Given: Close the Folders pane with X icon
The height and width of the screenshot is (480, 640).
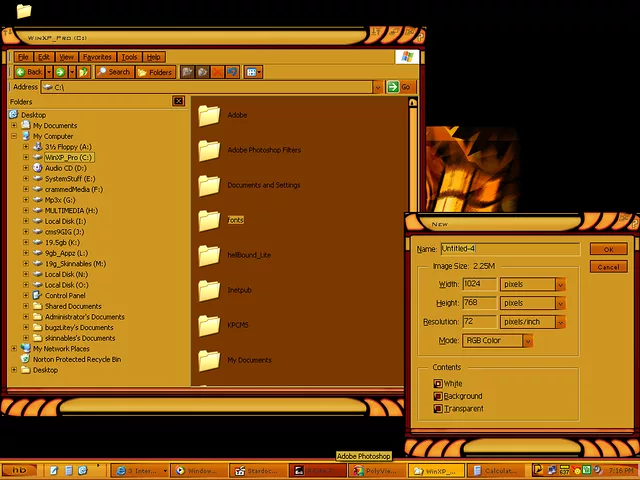Looking at the screenshot, I should click(x=178, y=101).
